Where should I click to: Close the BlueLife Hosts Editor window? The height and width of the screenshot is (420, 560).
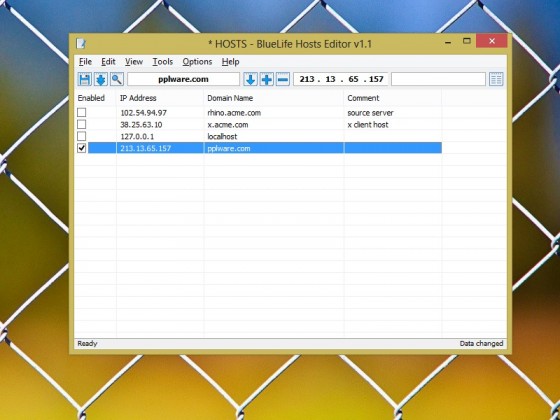[x=492, y=41]
